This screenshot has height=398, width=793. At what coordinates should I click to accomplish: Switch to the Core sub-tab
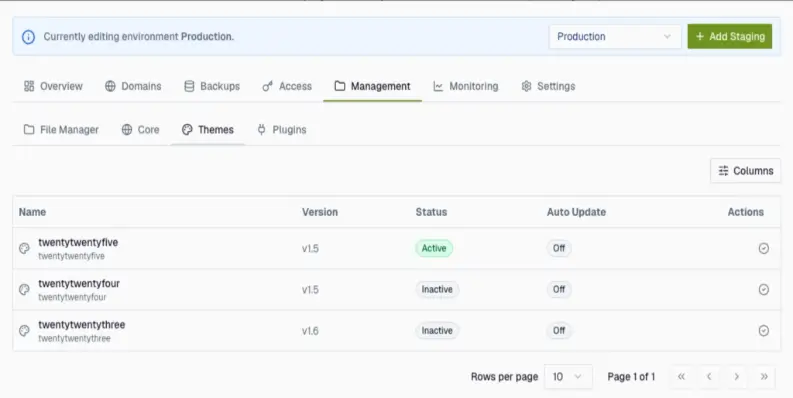tap(141, 130)
